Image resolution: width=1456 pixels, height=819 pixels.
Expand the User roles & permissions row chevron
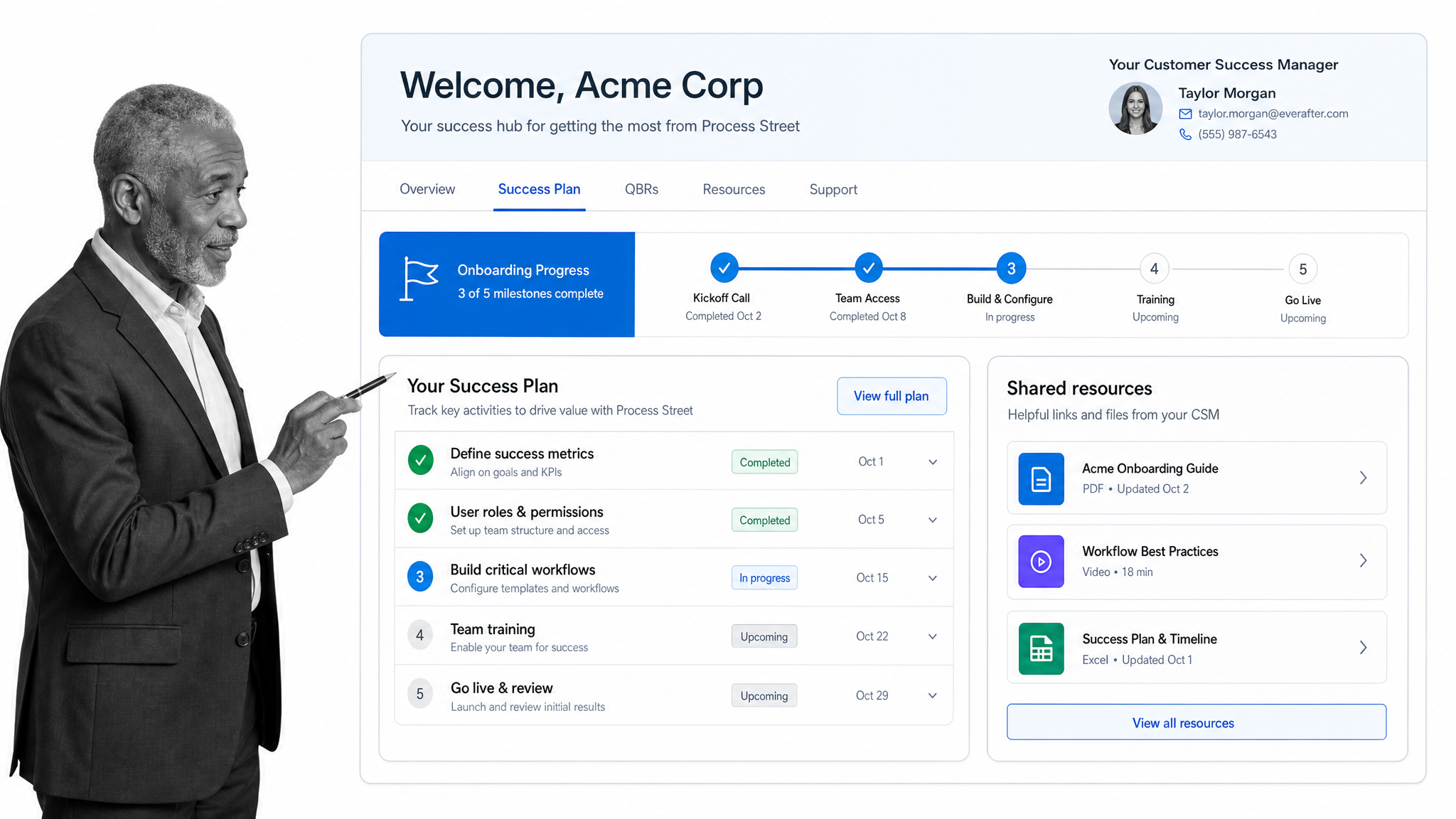[x=933, y=520]
